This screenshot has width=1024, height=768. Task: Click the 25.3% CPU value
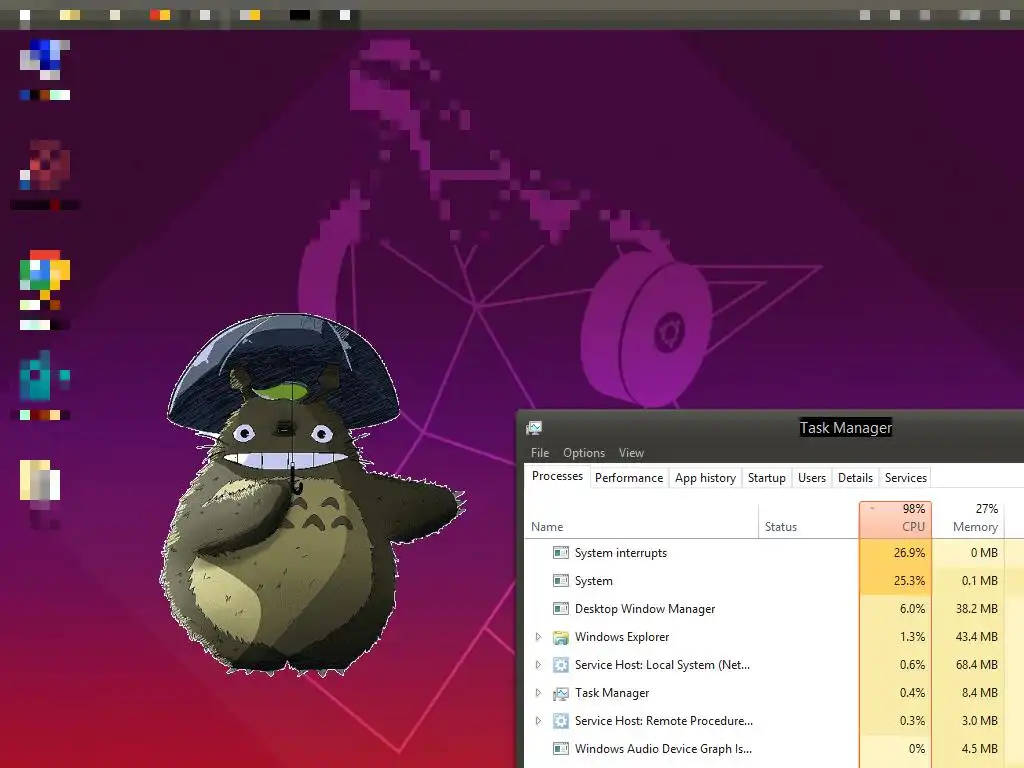tap(909, 581)
